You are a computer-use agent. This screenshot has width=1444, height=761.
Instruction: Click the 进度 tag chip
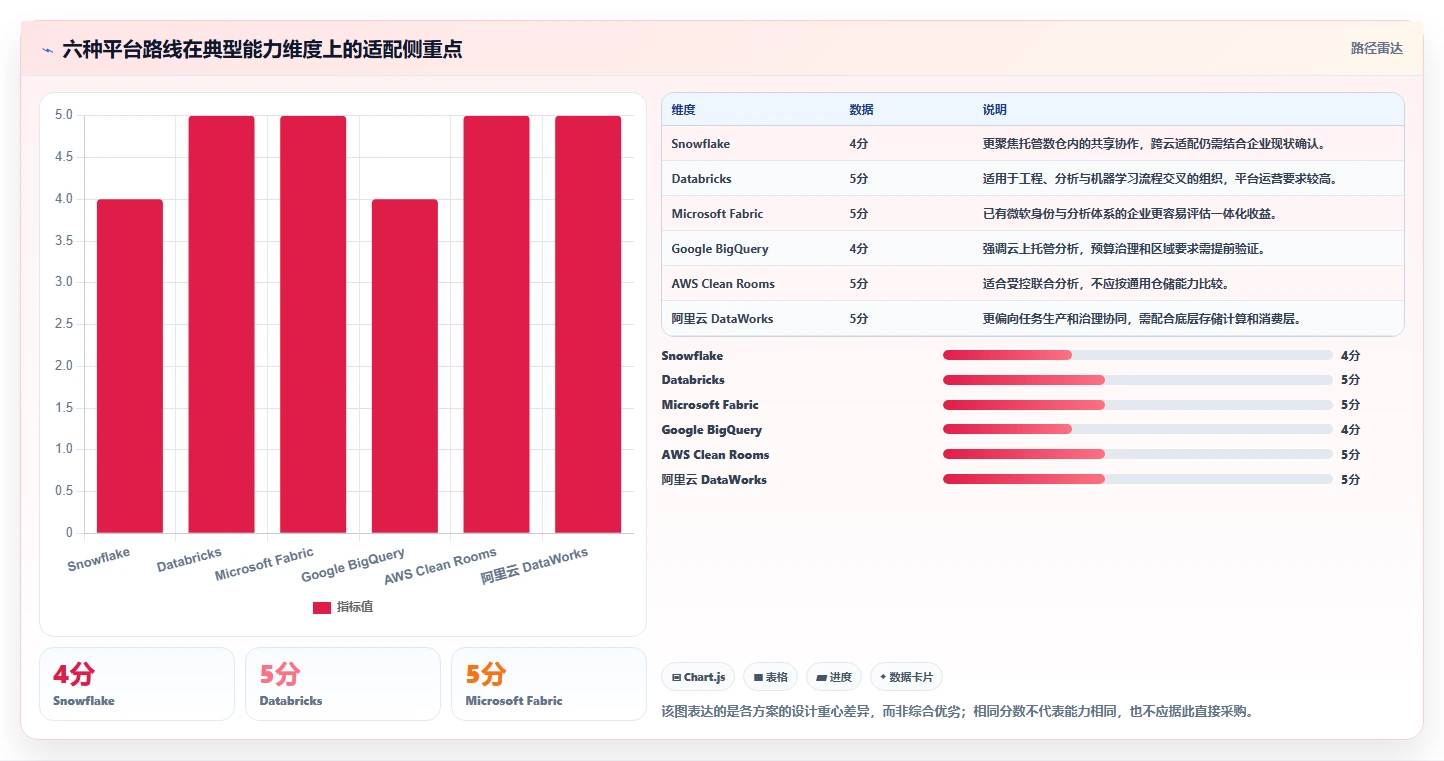pyautogui.click(x=834, y=677)
